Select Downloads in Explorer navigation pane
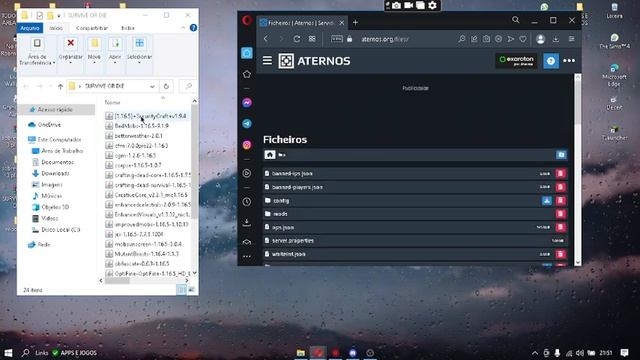 pyautogui.click(x=56, y=173)
